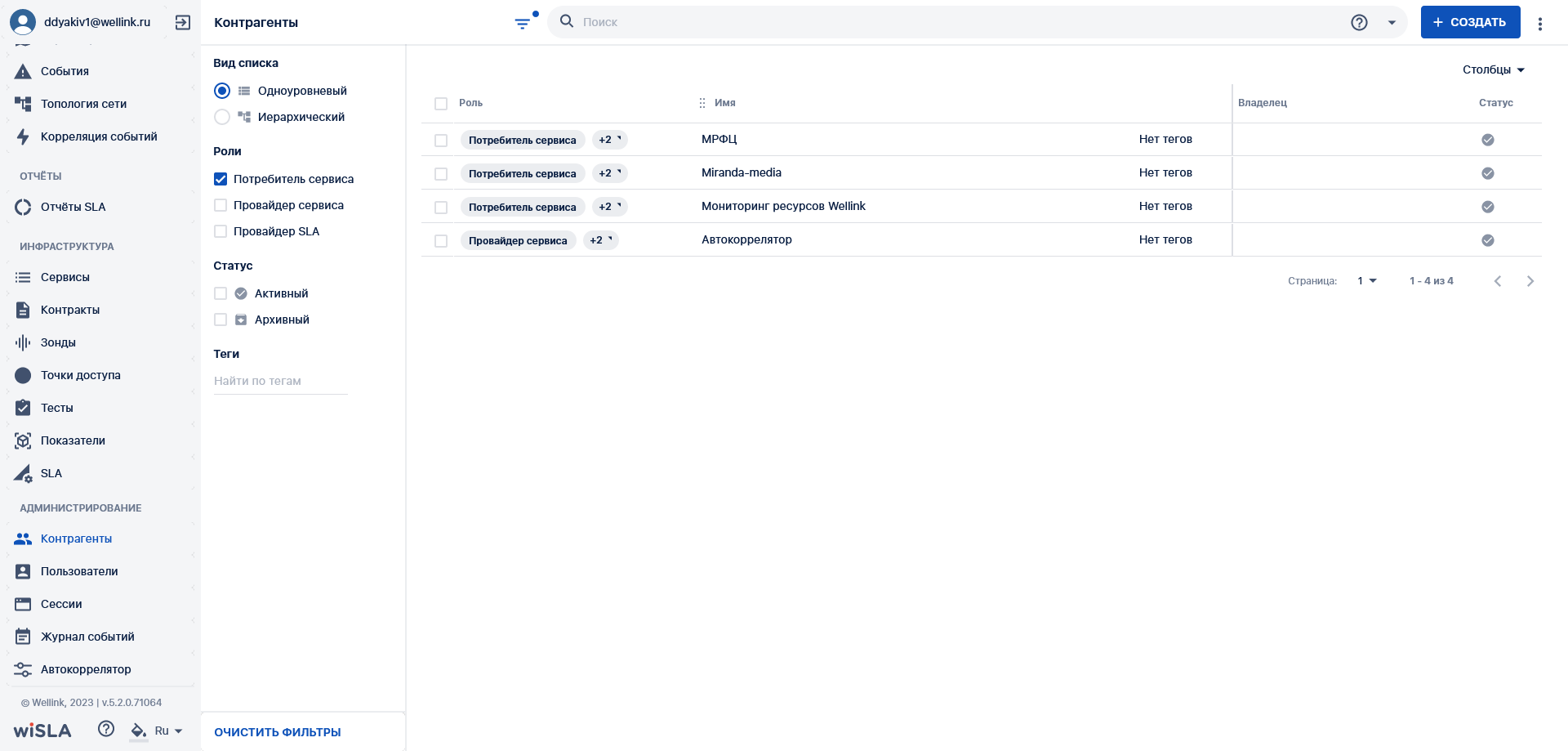Viewport: 1568px width, 751px height.
Task: Sort by the Имя column header
Action: tap(725, 103)
